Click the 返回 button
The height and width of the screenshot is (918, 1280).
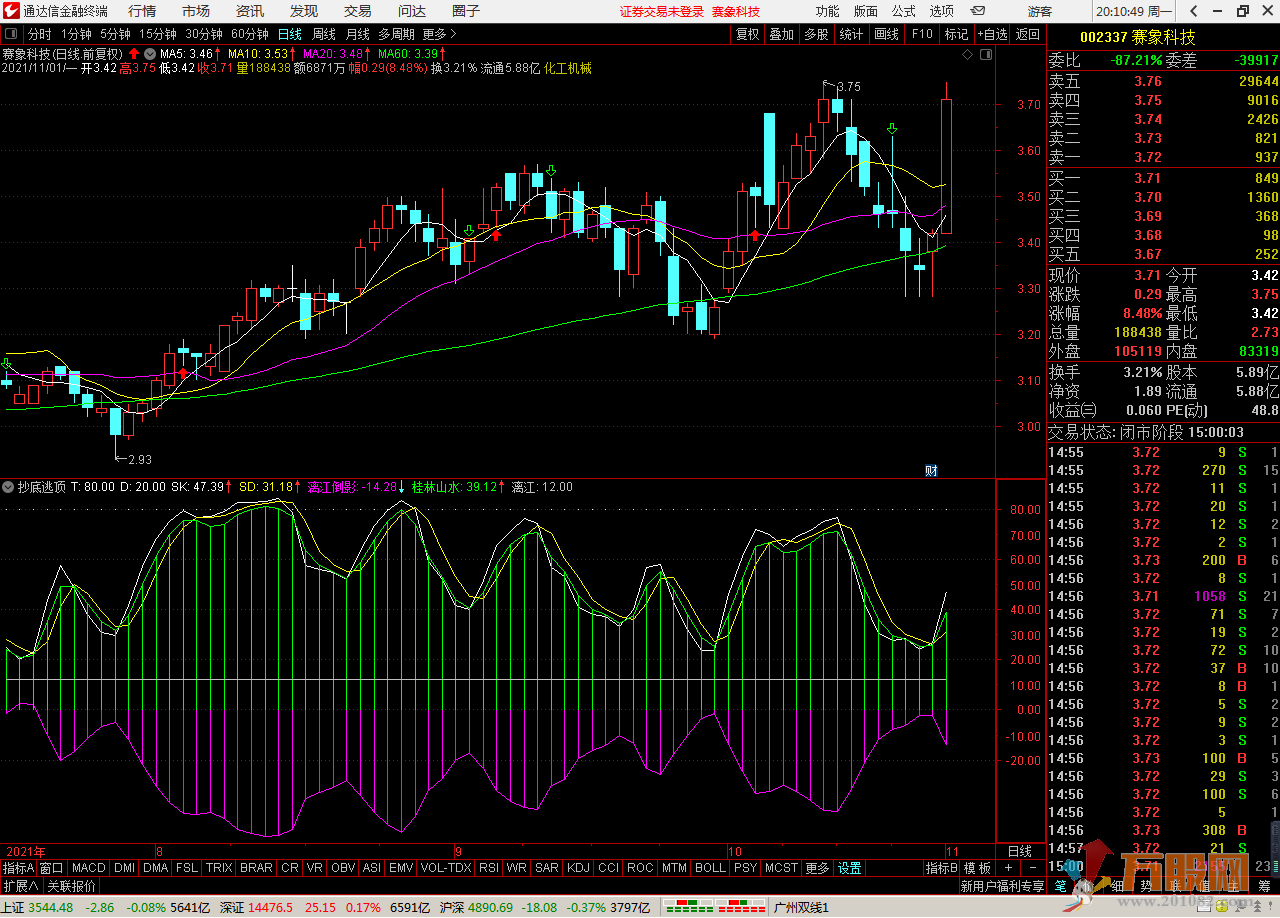pos(1028,34)
